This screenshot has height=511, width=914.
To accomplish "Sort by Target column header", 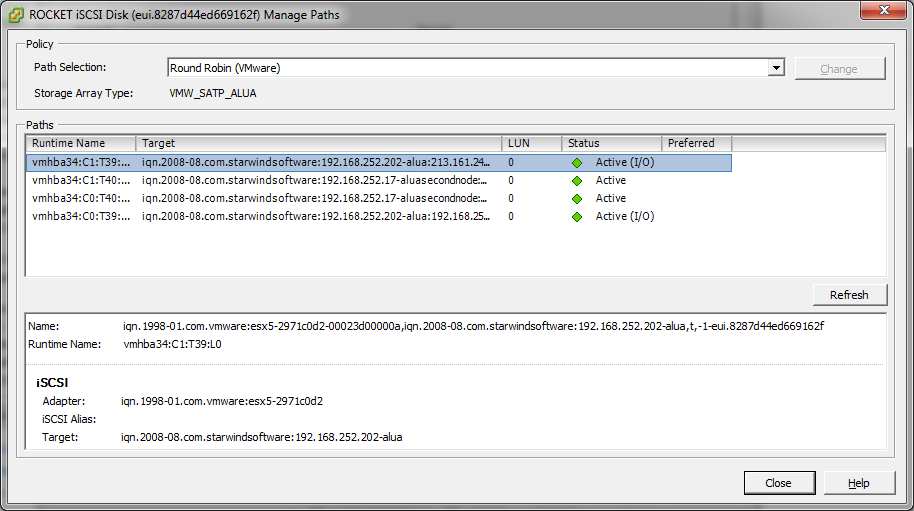I will [x=318, y=143].
